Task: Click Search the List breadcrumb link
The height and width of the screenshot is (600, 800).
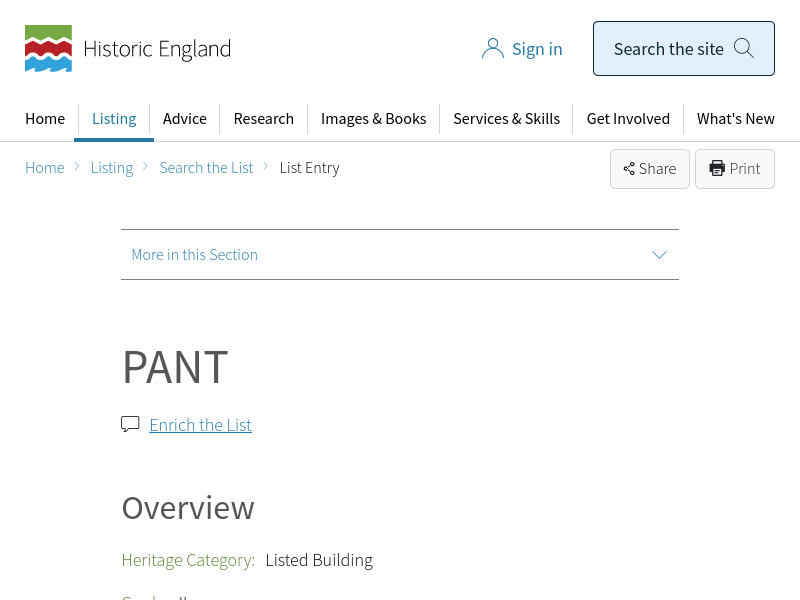Action: point(206,168)
